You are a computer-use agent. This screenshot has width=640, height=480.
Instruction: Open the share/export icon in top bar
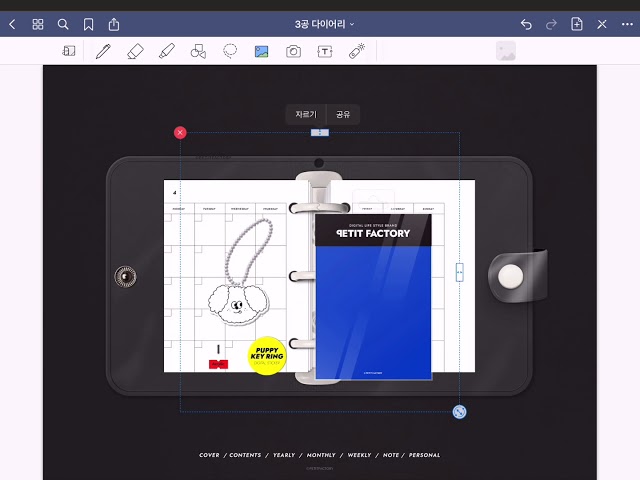pos(114,24)
